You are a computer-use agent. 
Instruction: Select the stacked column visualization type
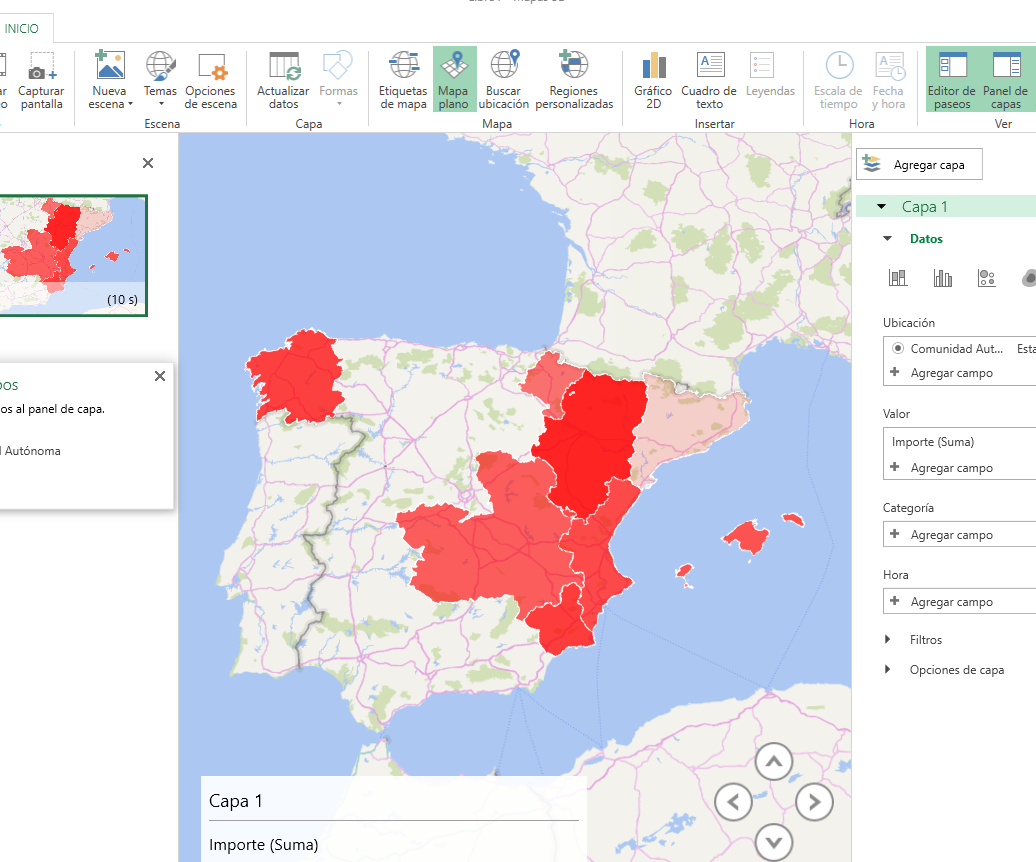(x=898, y=278)
